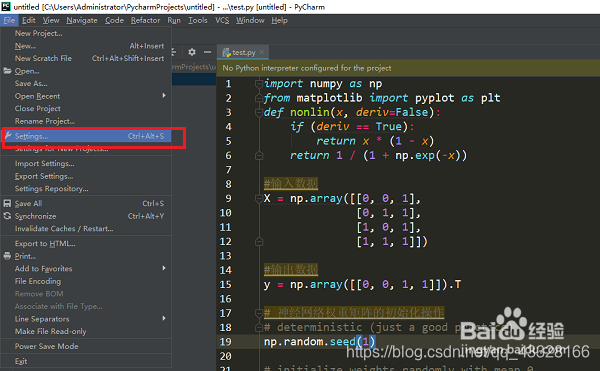600x371 pixels.
Task: Open the Window menu
Action: tap(250, 20)
